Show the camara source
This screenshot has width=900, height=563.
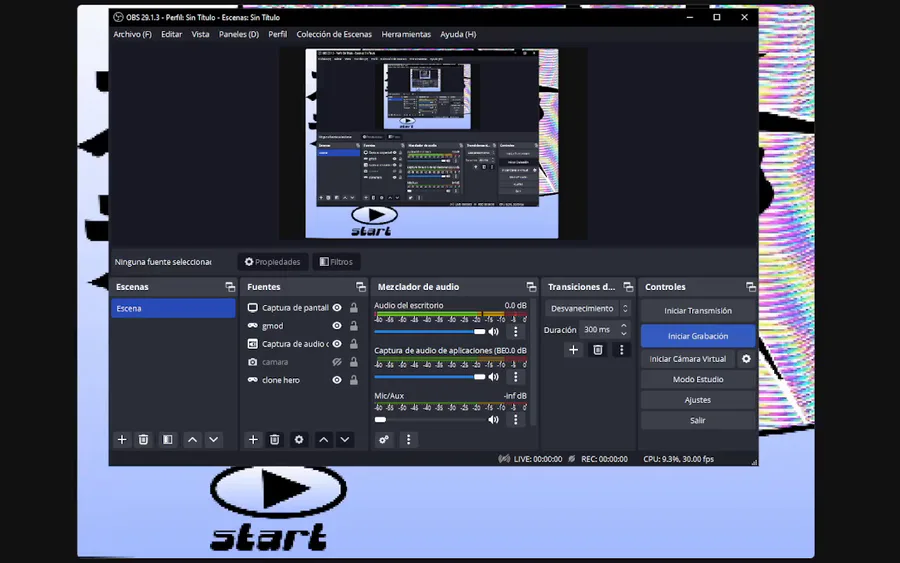click(337, 362)
